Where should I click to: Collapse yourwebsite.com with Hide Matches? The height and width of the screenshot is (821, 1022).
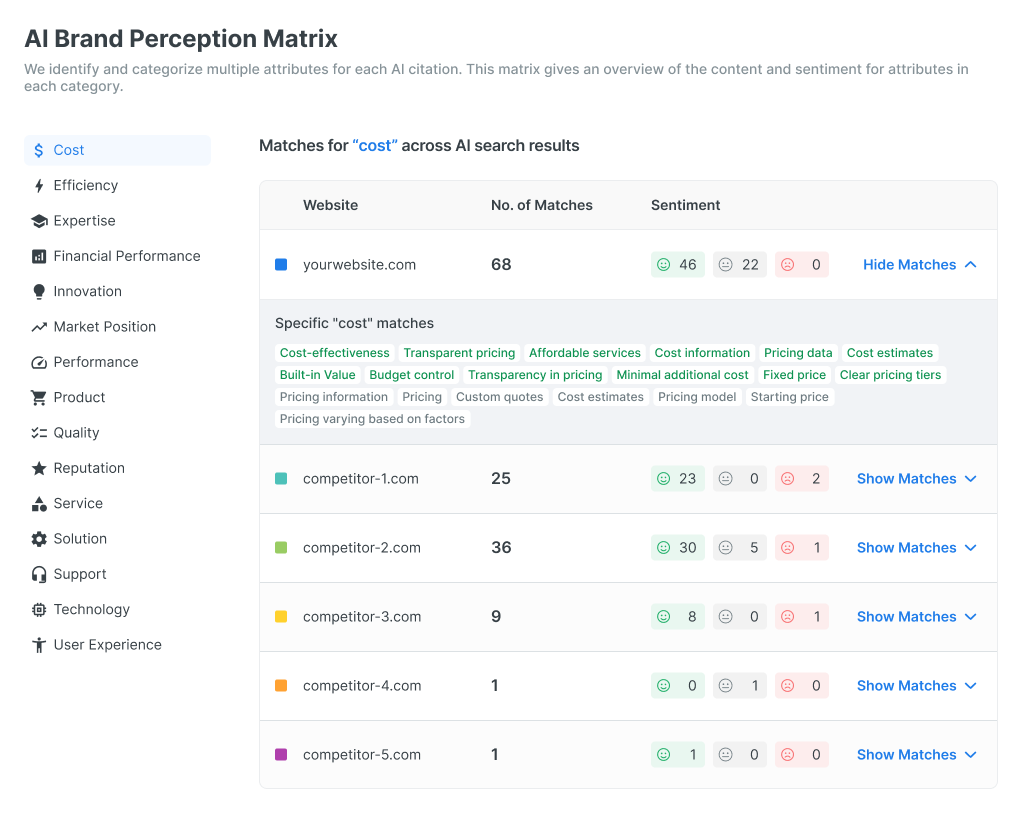pyautogui.click(x=919, y=265)
